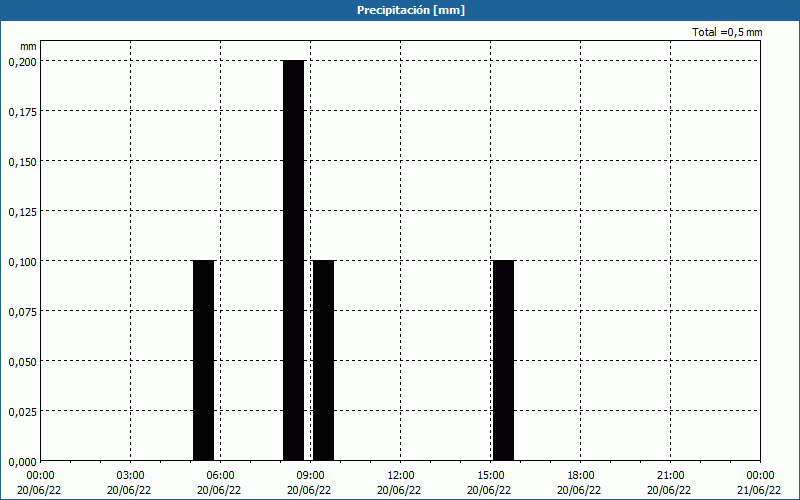800x500 pixels.
Task: Click the 21:00 time axis label
Action: (x=670, y=476)
